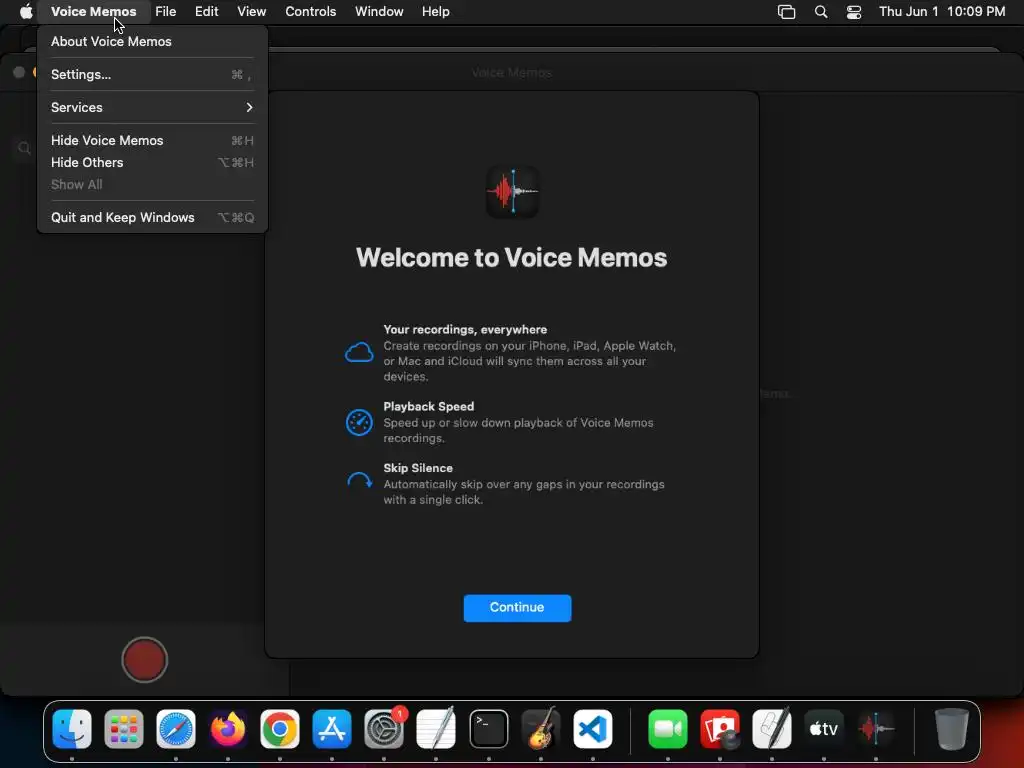Open Photo Booth from the Dock
1024x768 pixels.
720,728
